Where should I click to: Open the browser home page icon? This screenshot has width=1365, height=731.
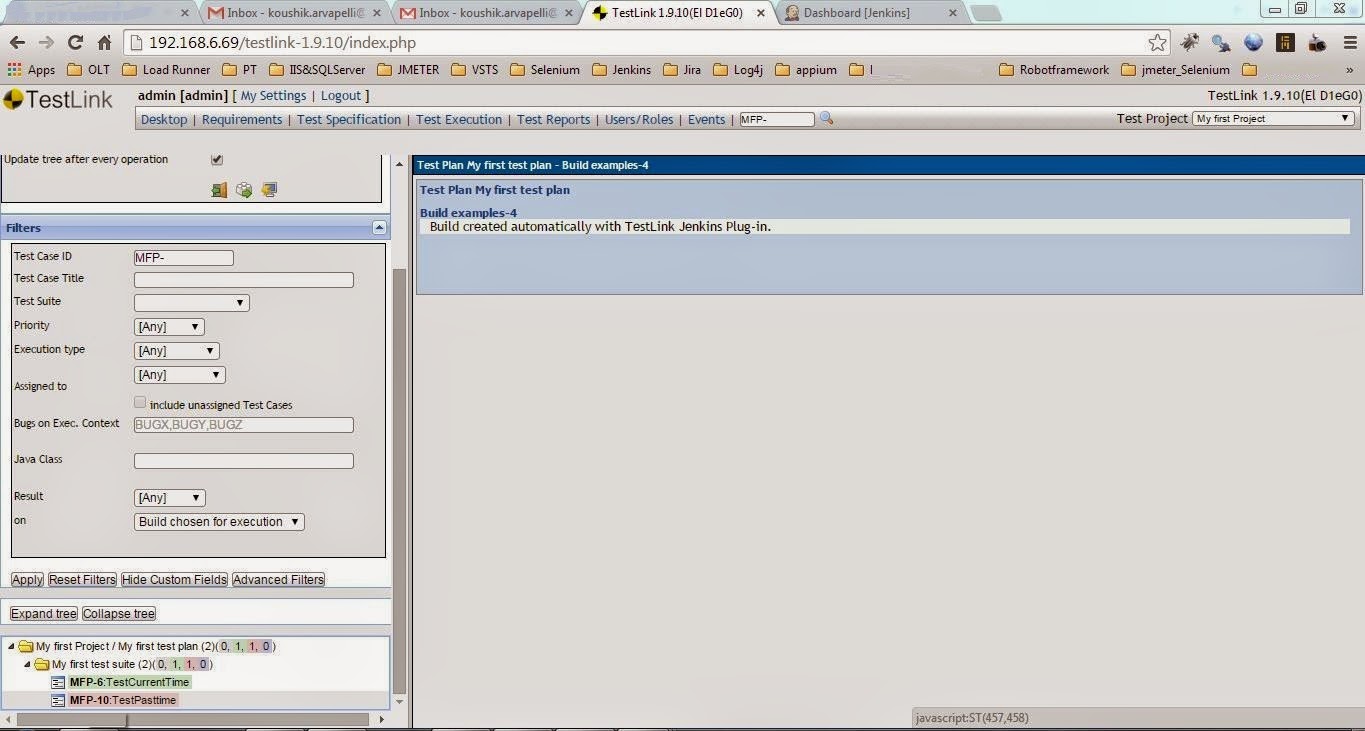point(104,43)
